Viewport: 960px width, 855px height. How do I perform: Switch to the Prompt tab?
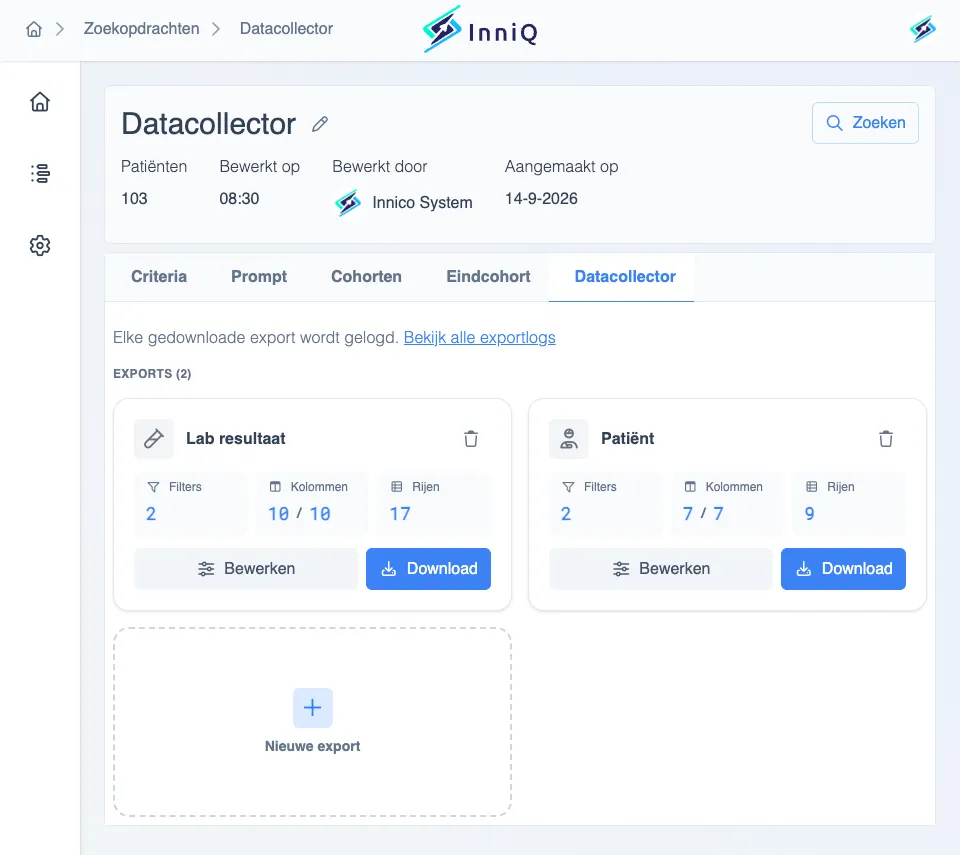[x=259, y=277]
